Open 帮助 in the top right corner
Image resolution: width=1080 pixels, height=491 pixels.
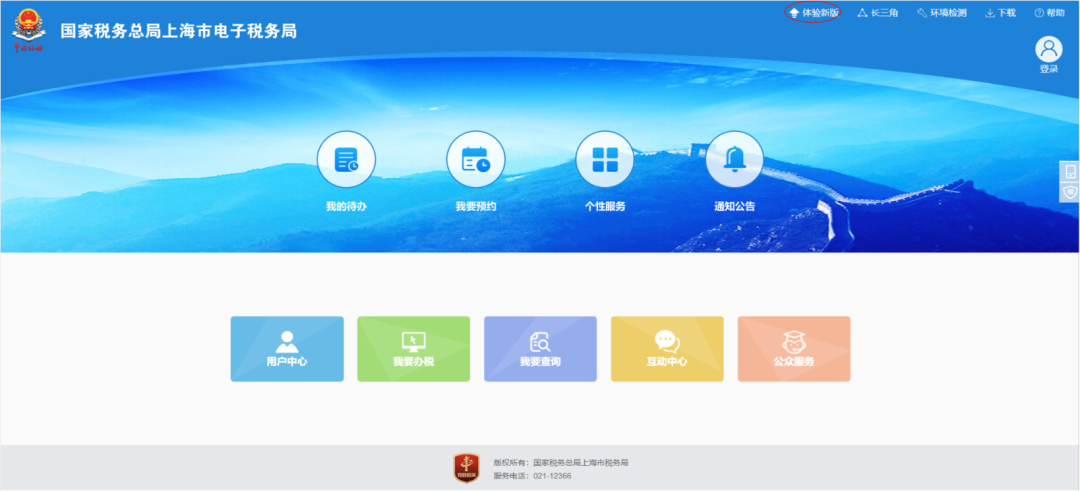[1049, 13]
